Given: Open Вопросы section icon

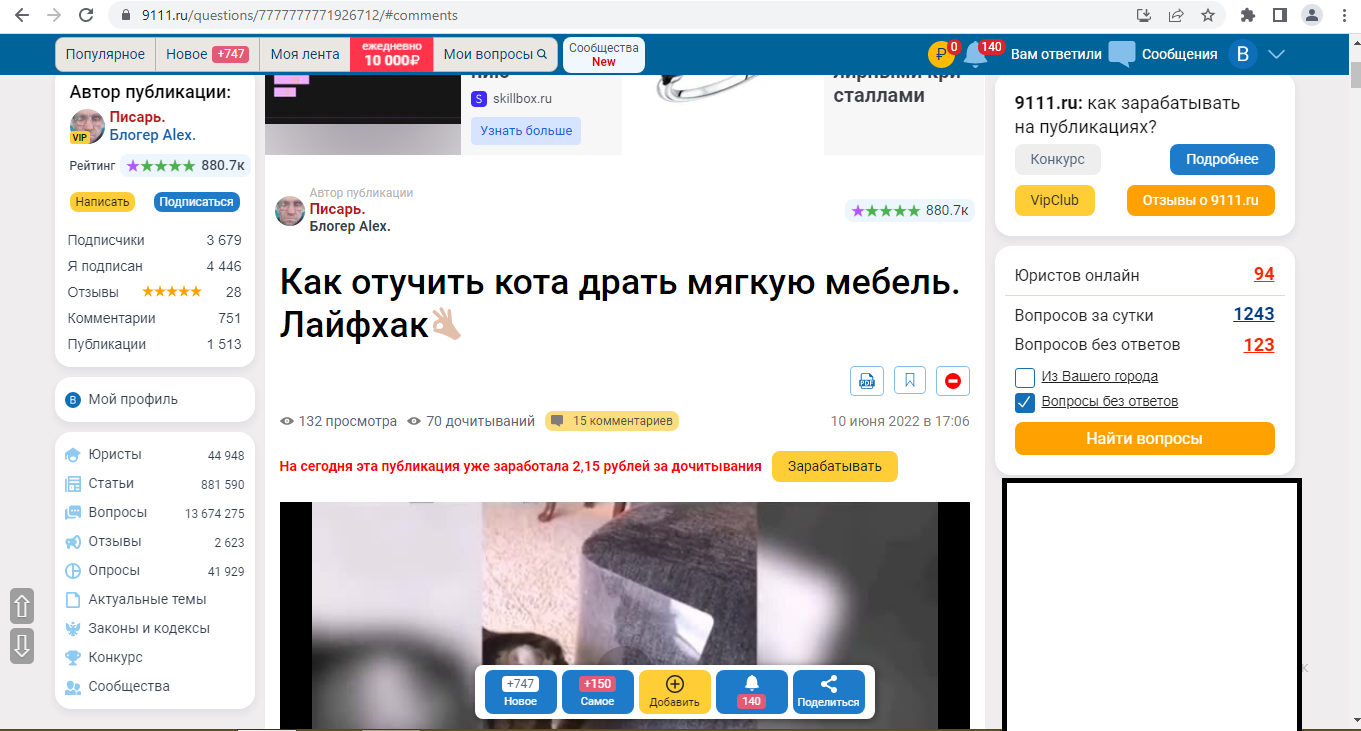Looking at the screenshot, I should pyautogui.click(x=72, y=513).
